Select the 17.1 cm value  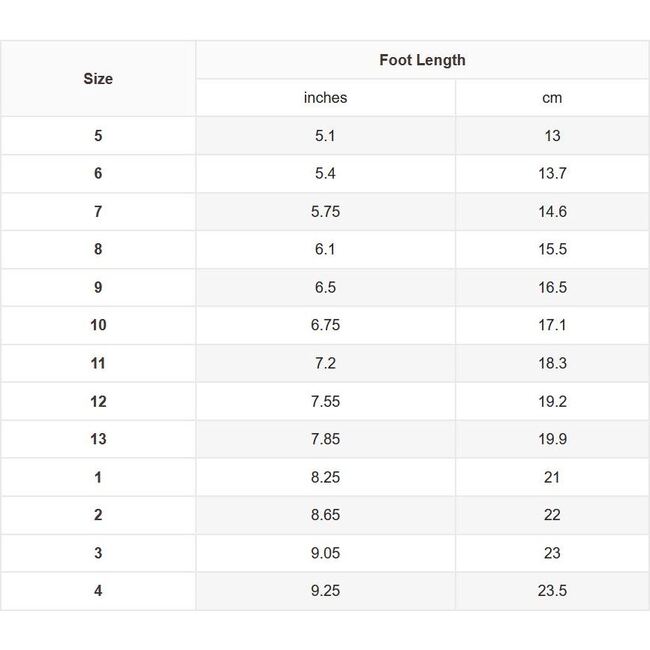(x=552, y=326)
